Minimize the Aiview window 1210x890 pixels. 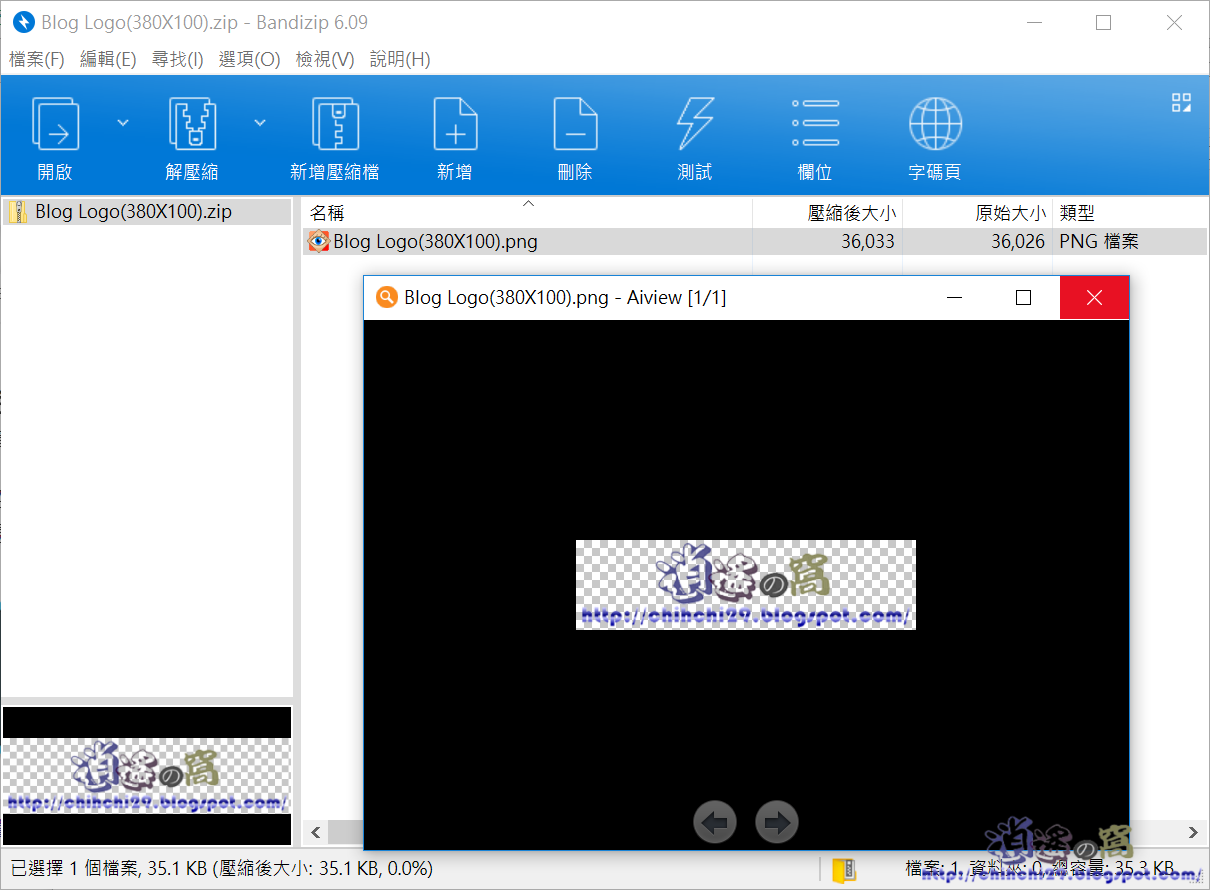click(x=954, y=297)
